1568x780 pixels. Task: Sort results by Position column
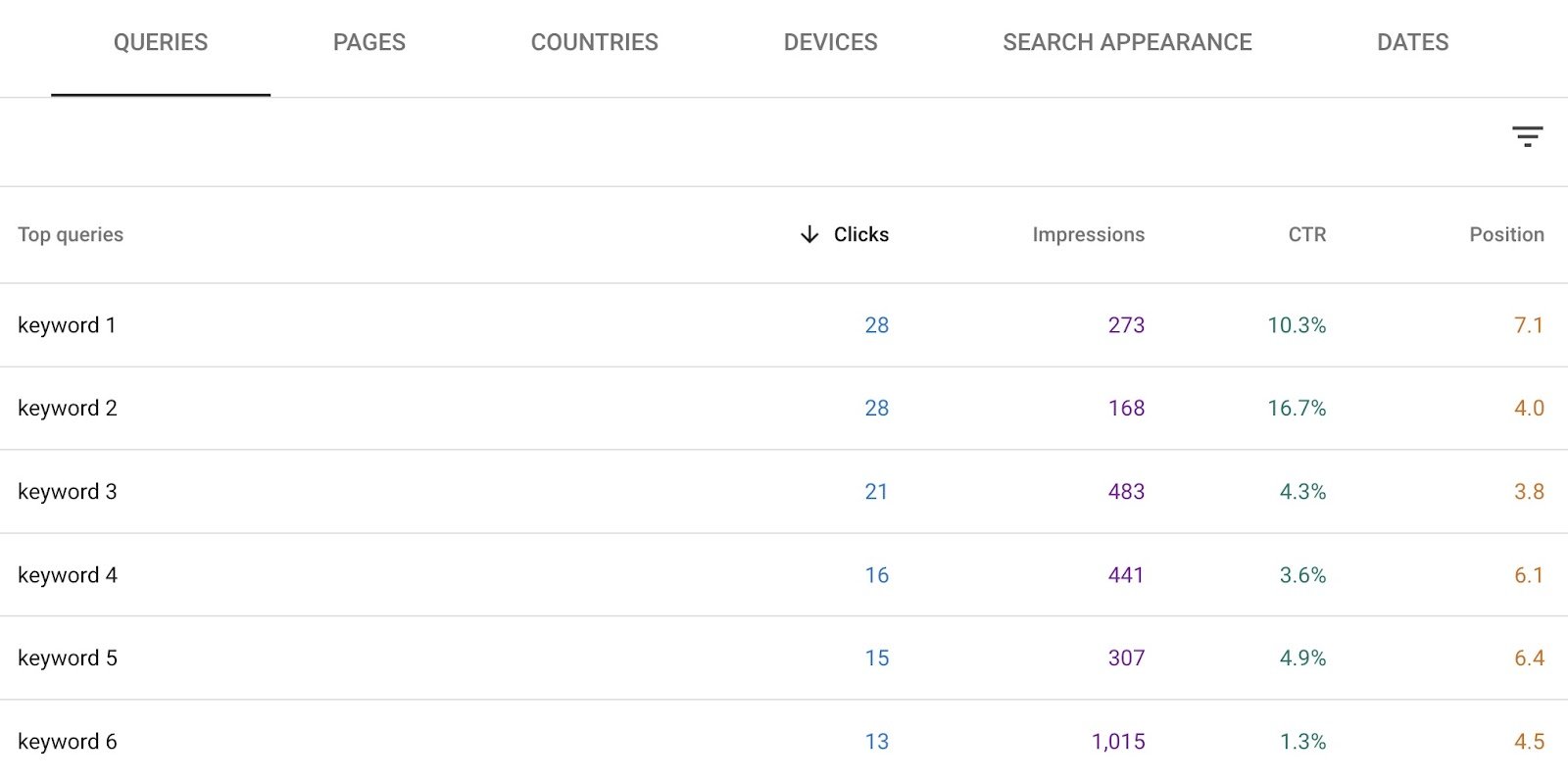1505,234
